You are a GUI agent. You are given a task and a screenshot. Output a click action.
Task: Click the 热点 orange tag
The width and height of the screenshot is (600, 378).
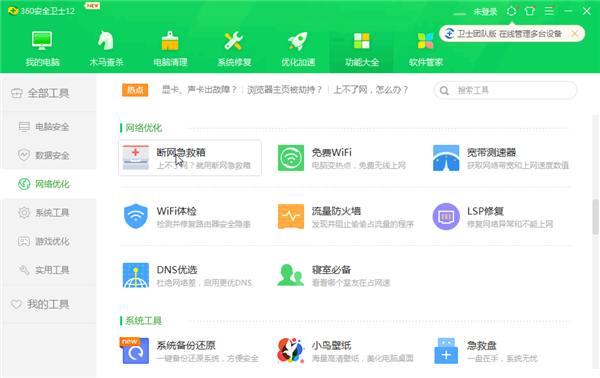pos(135,90)
